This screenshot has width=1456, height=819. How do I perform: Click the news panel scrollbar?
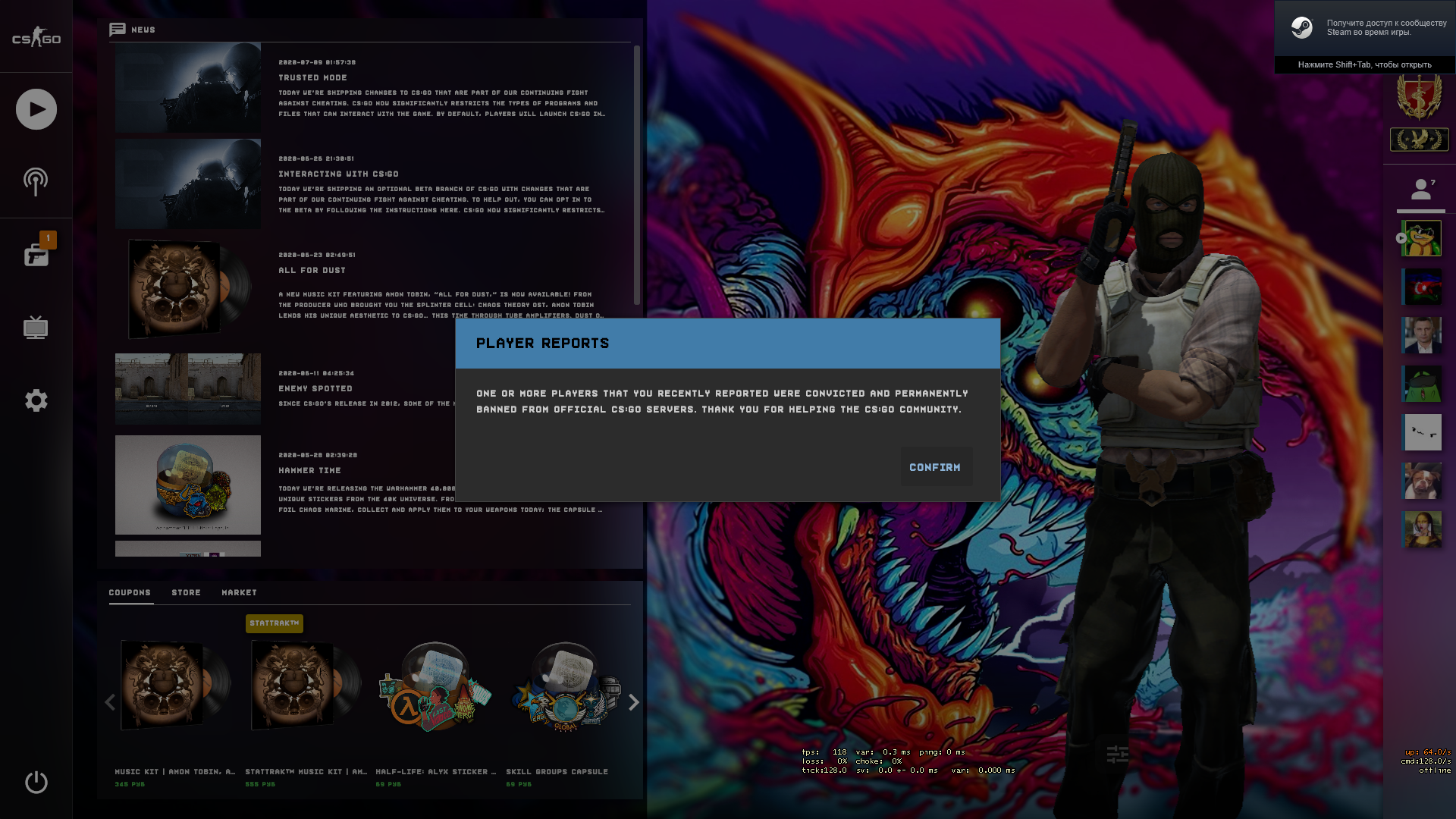[x=637, y=174]
